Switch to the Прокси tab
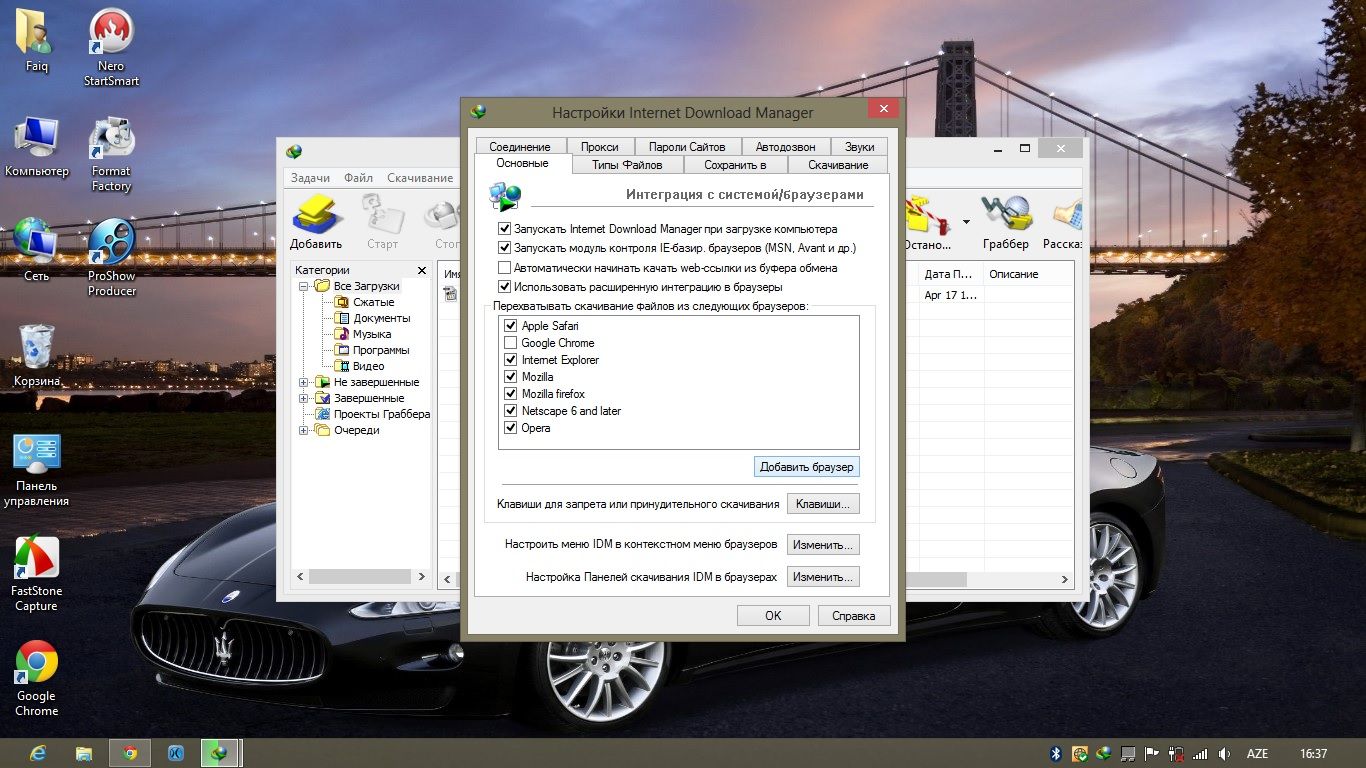Screen dimensions: 1366x768 pyautogui.click(x=599, y=146)
